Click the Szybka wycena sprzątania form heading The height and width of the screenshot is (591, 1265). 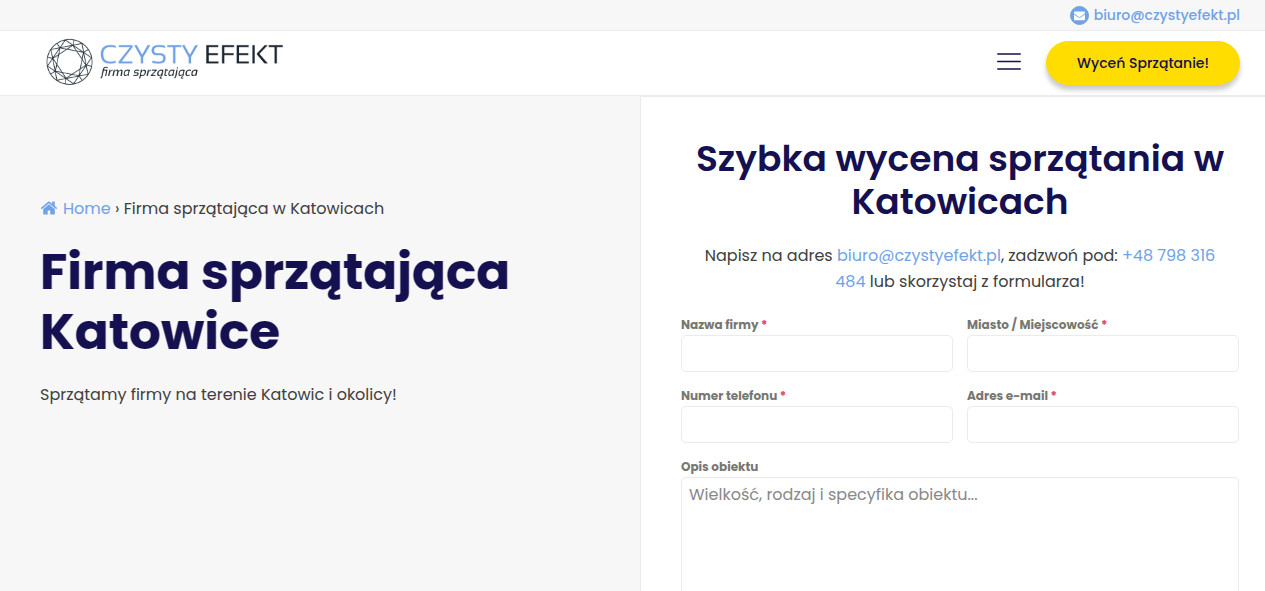pos(959,180)
